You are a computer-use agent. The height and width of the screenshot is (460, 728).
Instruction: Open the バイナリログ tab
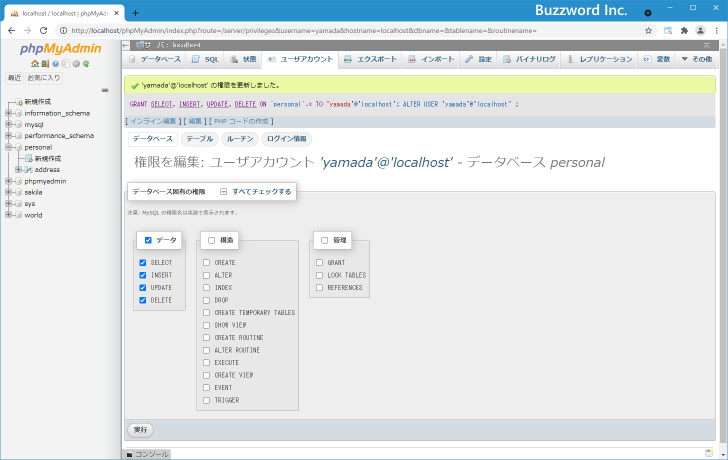pos(529,59)
